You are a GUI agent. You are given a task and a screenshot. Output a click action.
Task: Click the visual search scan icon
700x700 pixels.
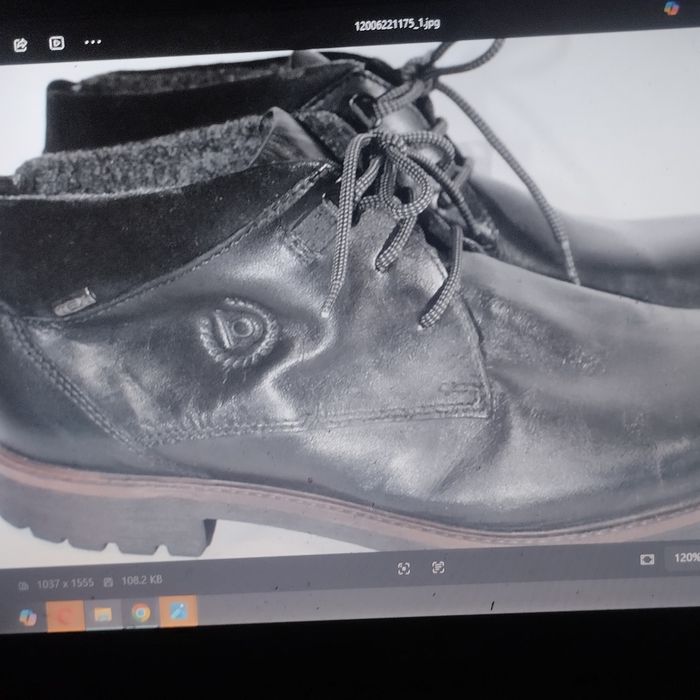[x=404, y=568]
